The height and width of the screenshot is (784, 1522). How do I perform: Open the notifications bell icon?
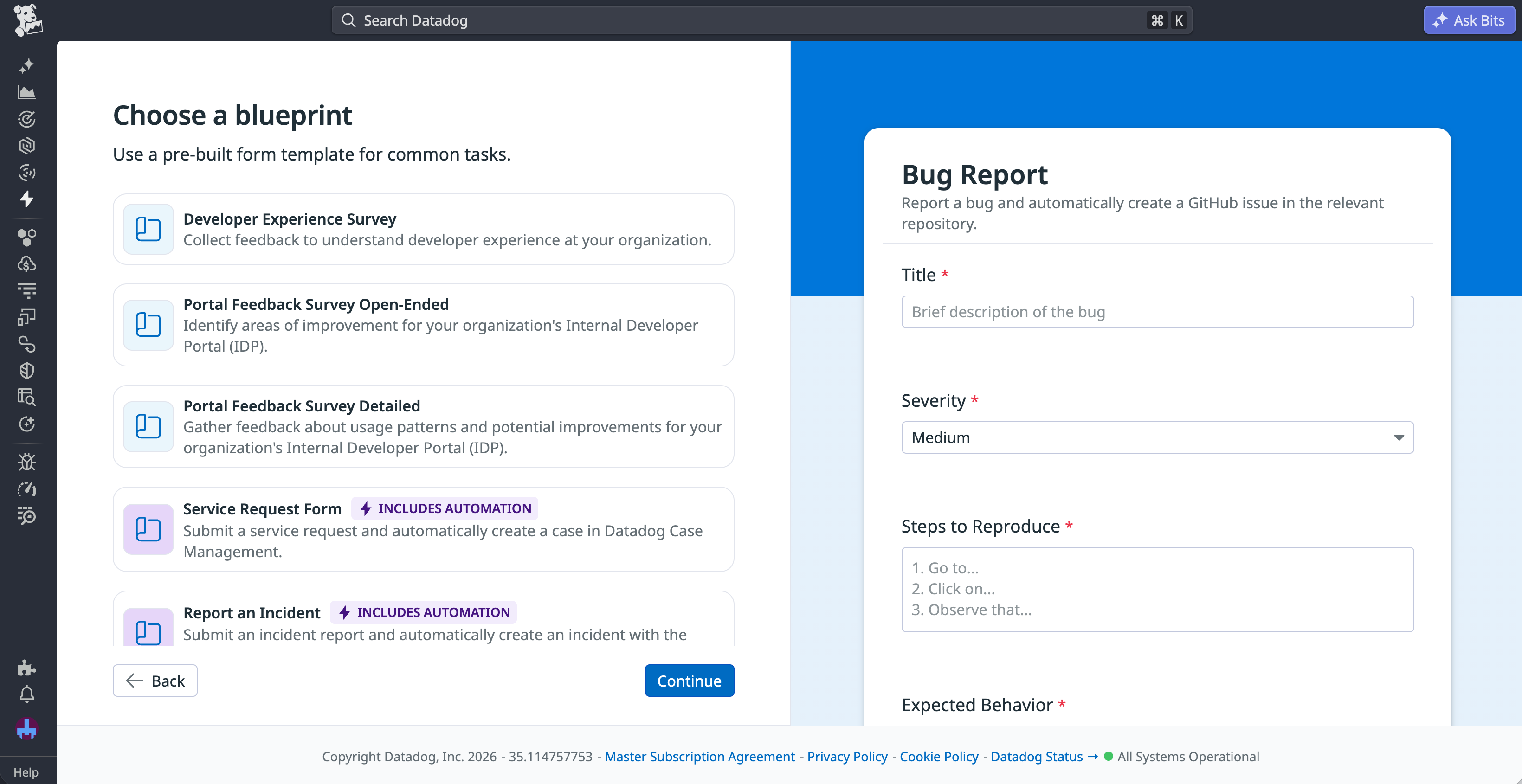click(x=26, y=694)
